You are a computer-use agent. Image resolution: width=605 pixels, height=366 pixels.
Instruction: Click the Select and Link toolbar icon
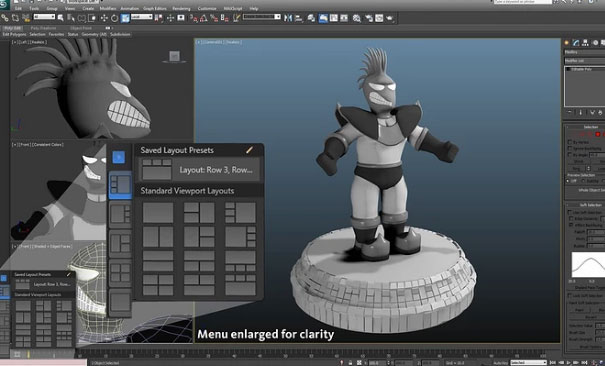click(x=5, y=18)
